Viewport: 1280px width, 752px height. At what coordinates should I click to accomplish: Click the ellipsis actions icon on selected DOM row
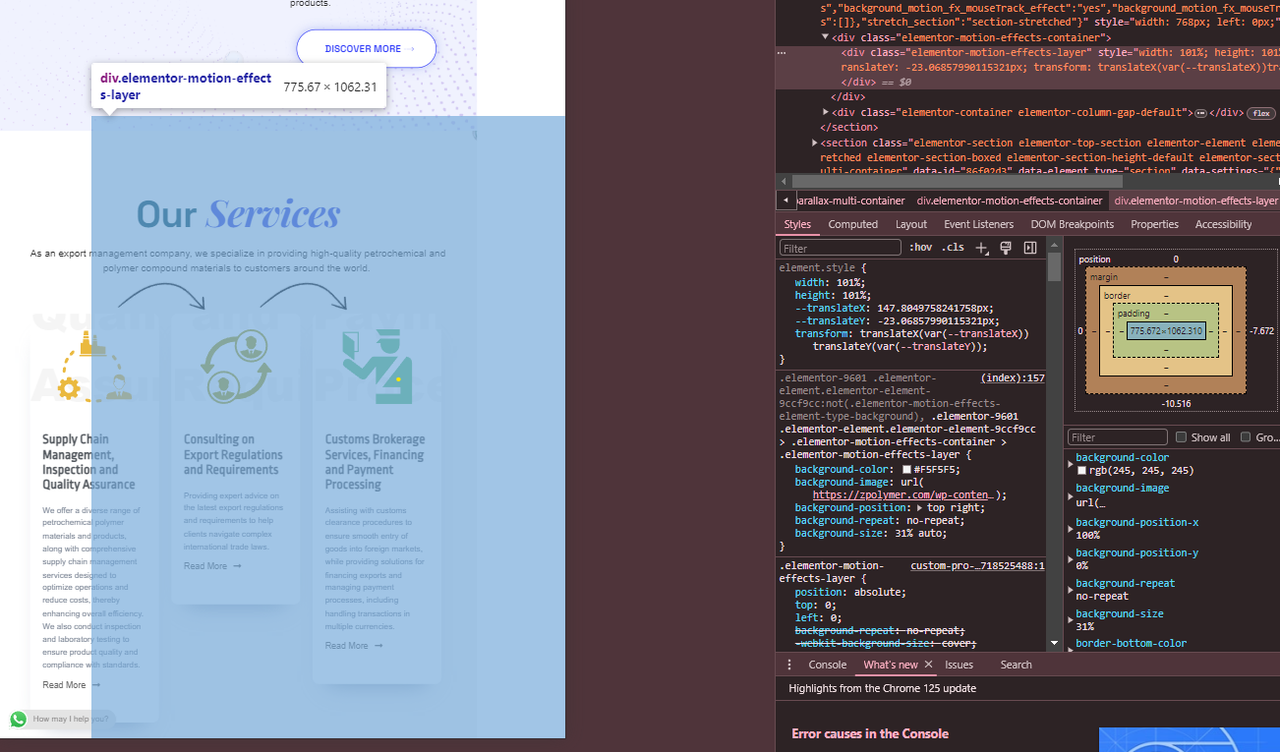click(782, 52)
